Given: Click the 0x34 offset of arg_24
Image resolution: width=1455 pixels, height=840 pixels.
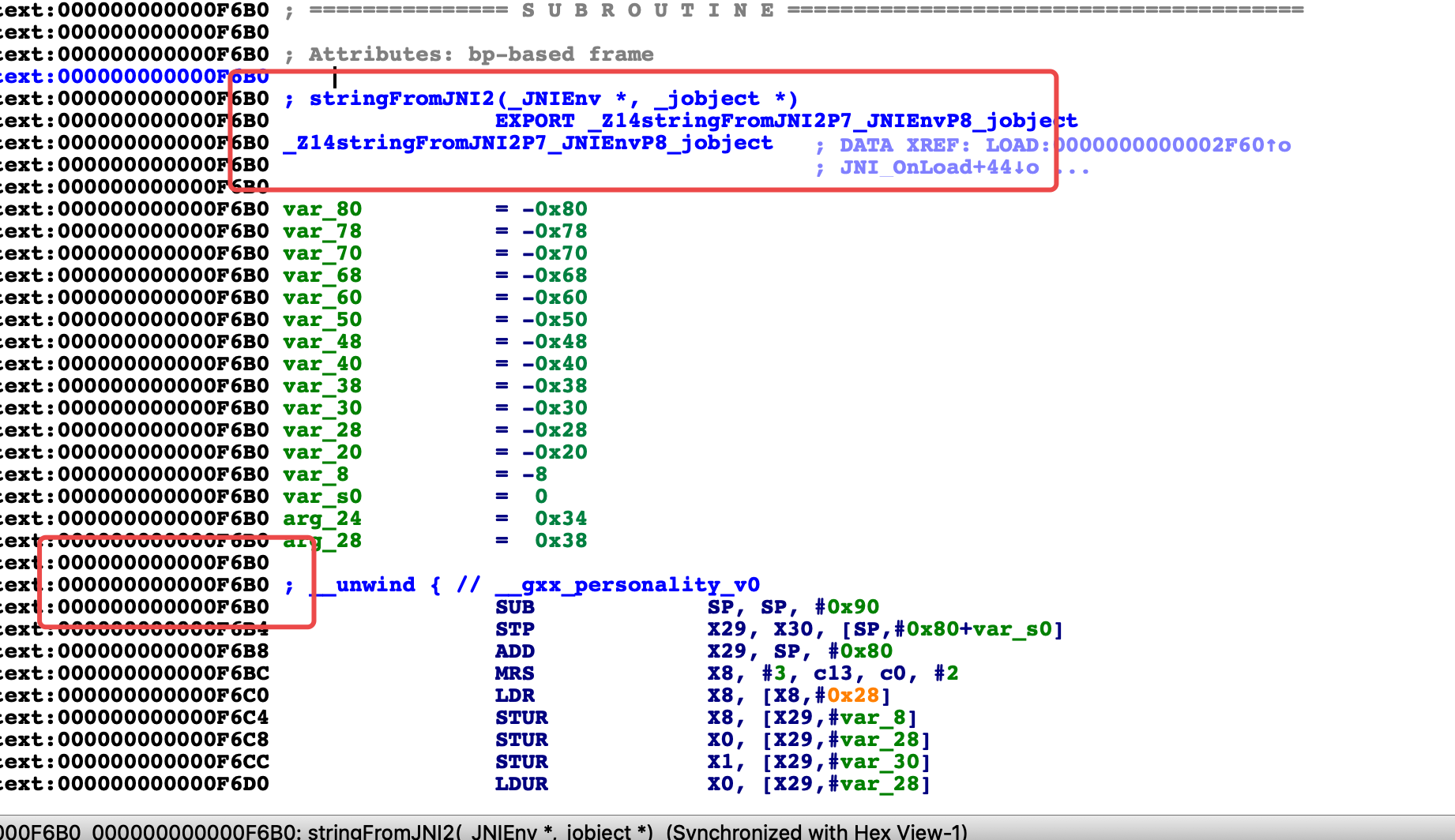Looking at the screenshot, I should click(x=561, y=519).
